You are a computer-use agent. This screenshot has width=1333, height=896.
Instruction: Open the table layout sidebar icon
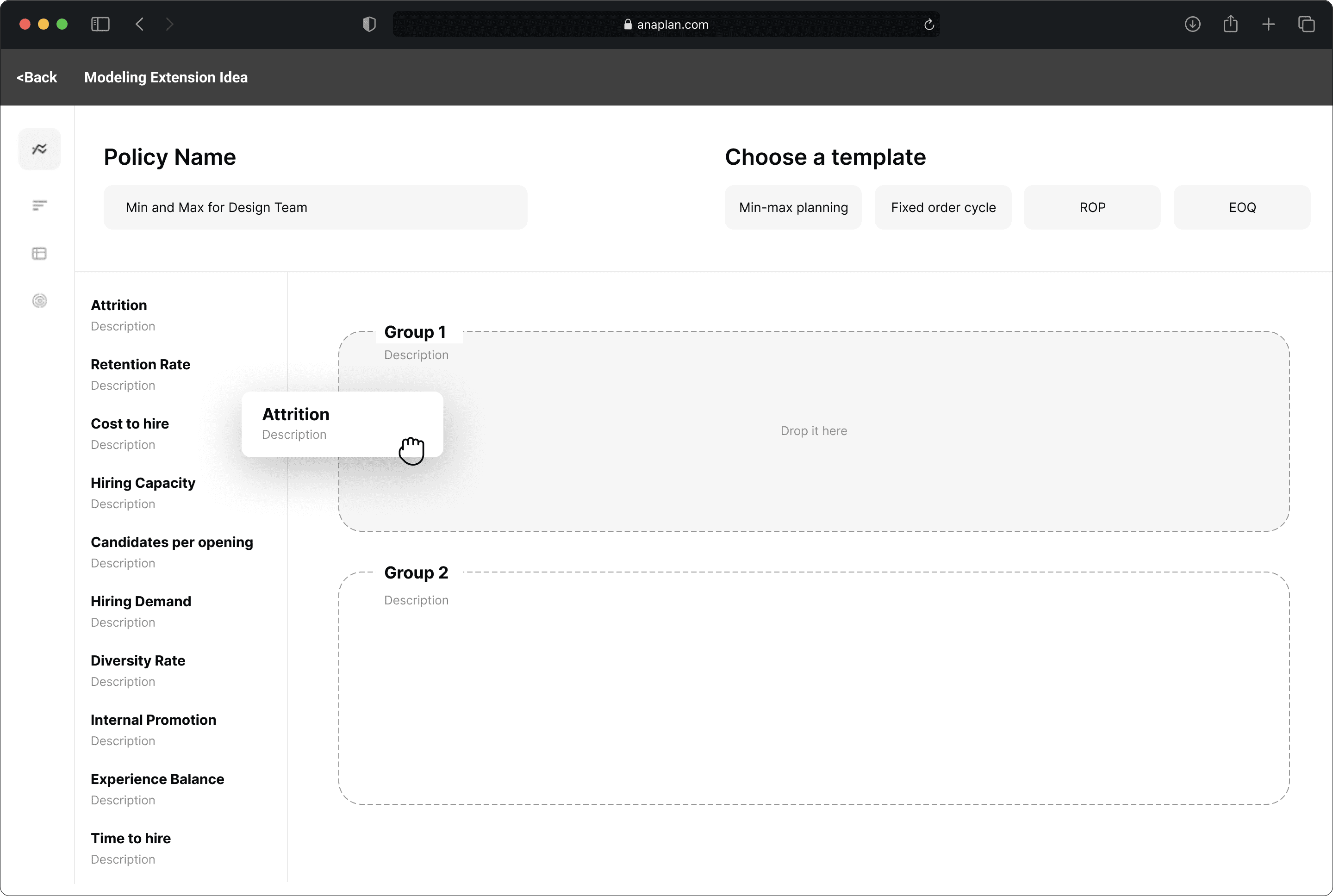39,253
